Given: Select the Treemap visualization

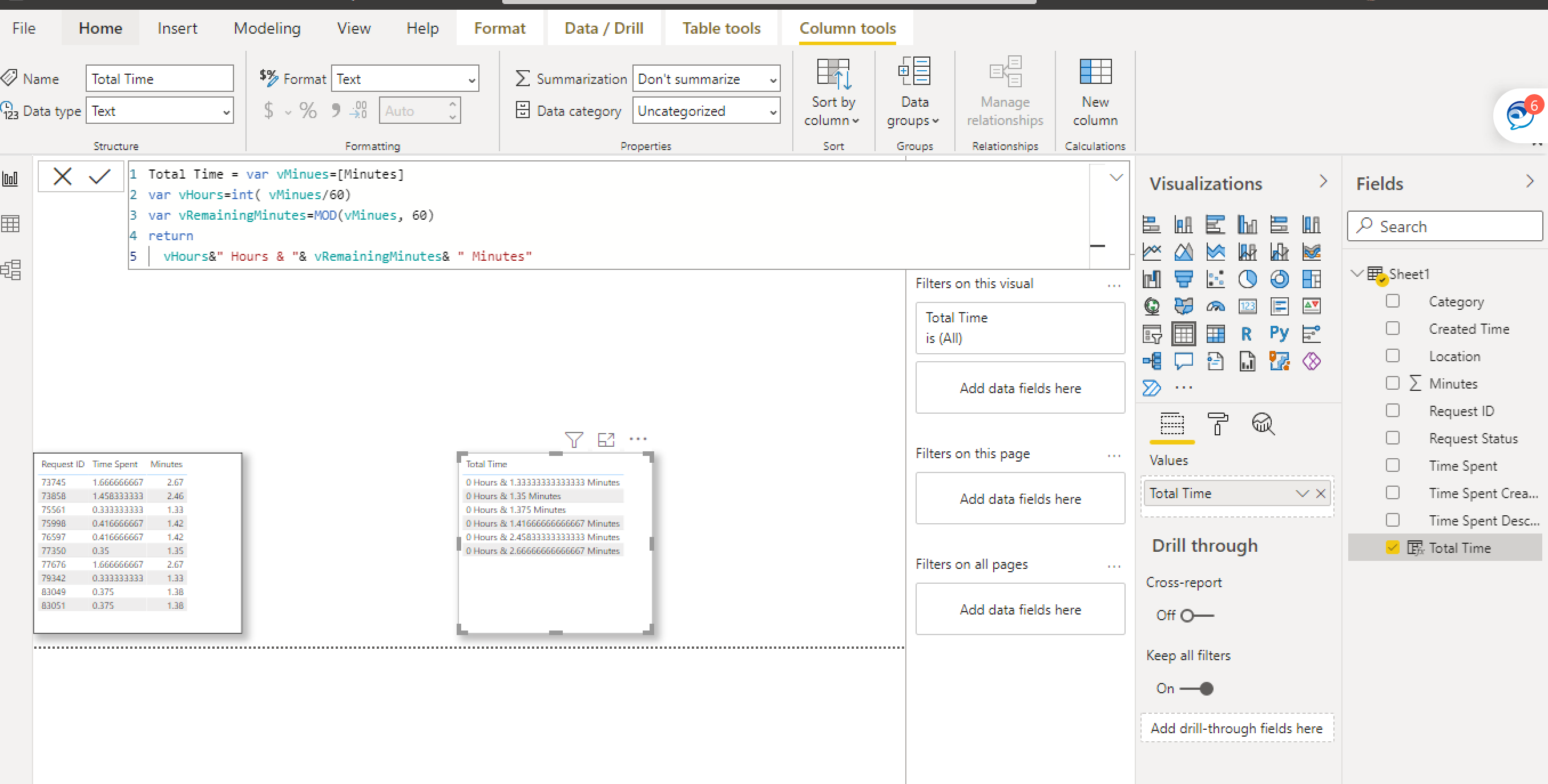Looking at the screenshot, I should 1311,279.
